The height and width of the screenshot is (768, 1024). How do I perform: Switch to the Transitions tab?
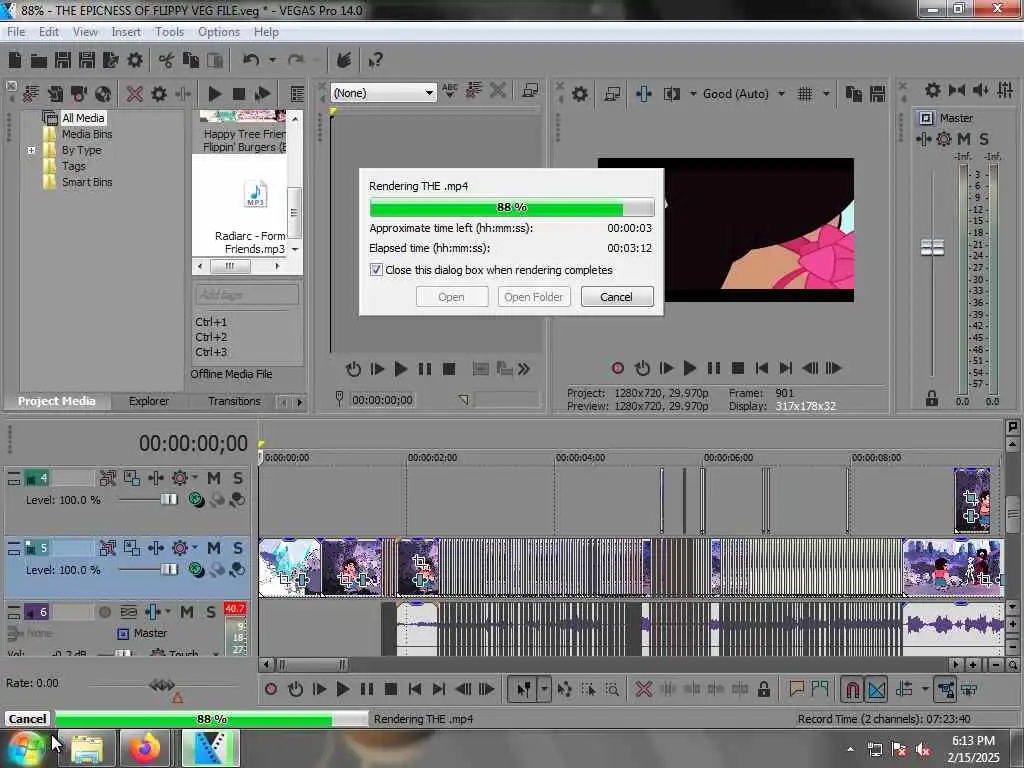coord(234,401)
